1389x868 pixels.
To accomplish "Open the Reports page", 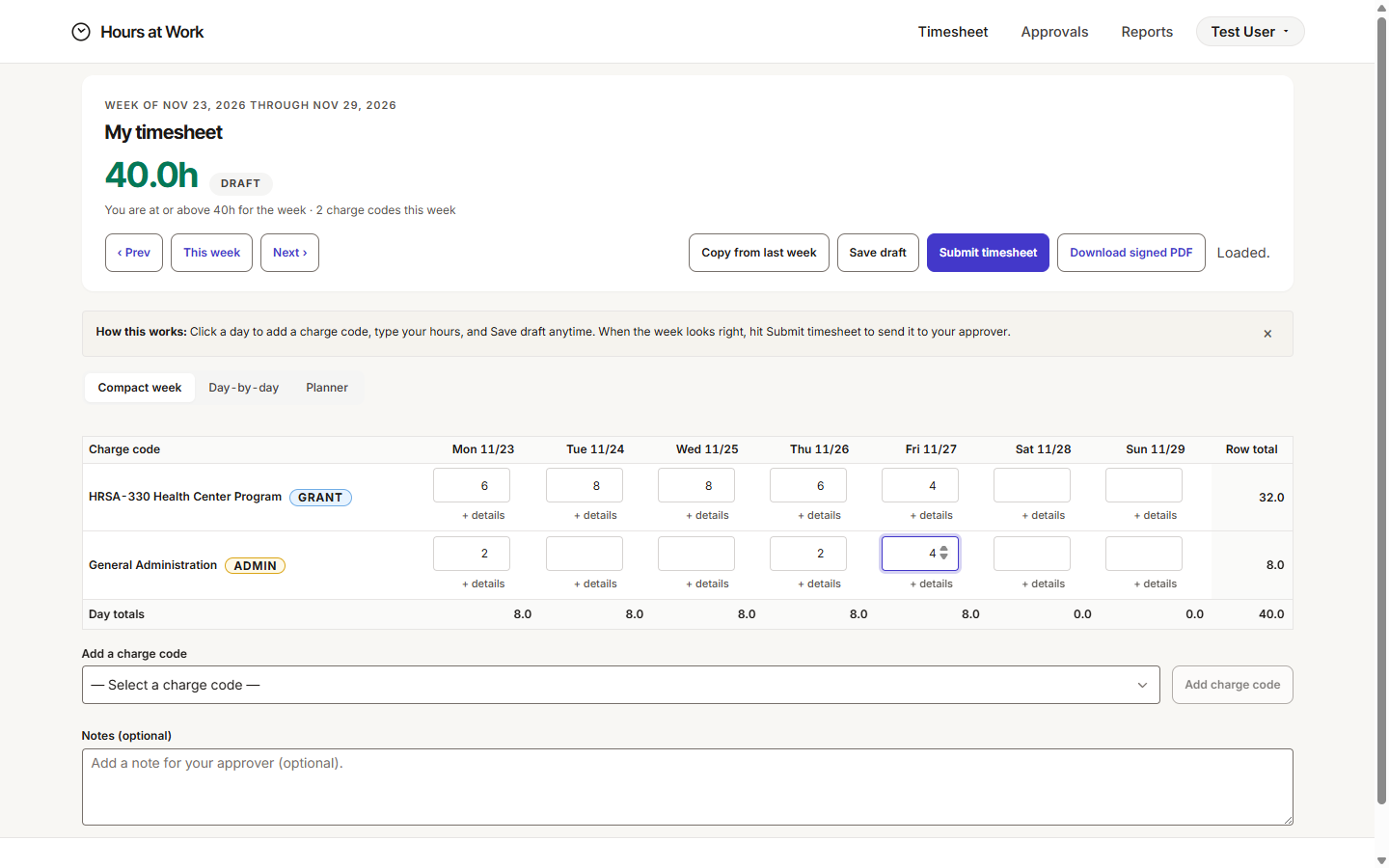I will pyautogui.click(x=1147, y=32).
